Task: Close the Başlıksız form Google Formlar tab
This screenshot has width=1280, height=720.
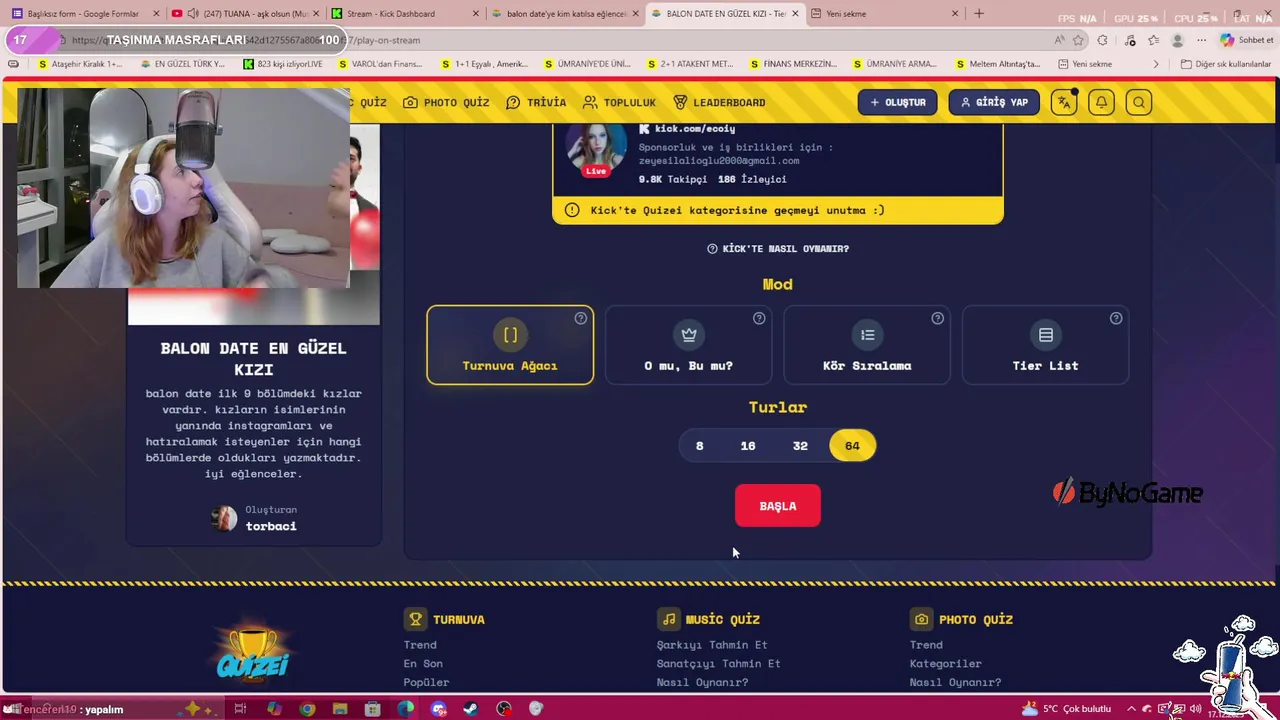Action: (x=156, y=14)
